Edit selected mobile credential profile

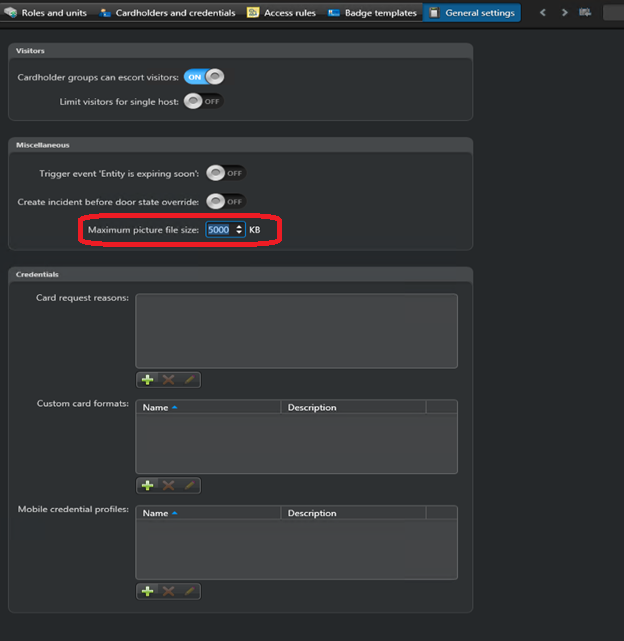click(x=189, y=591)
